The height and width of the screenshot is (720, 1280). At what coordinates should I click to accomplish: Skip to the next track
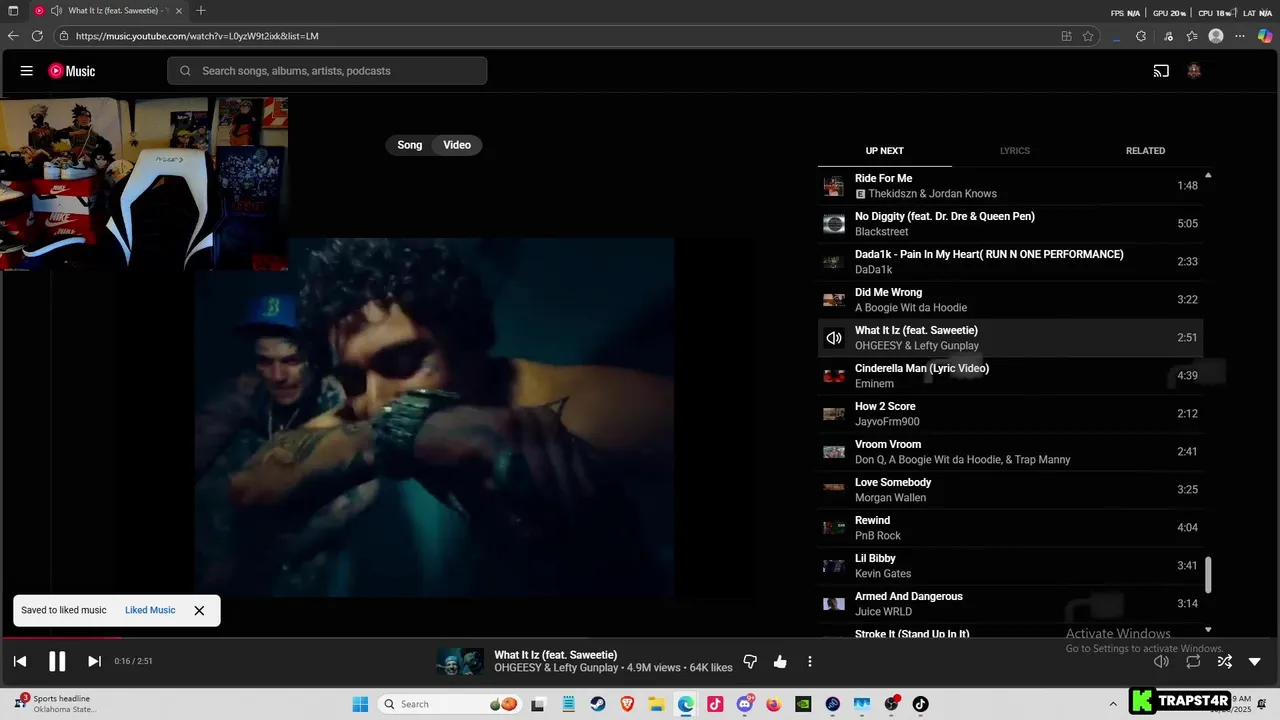click(x=94, y=661)
